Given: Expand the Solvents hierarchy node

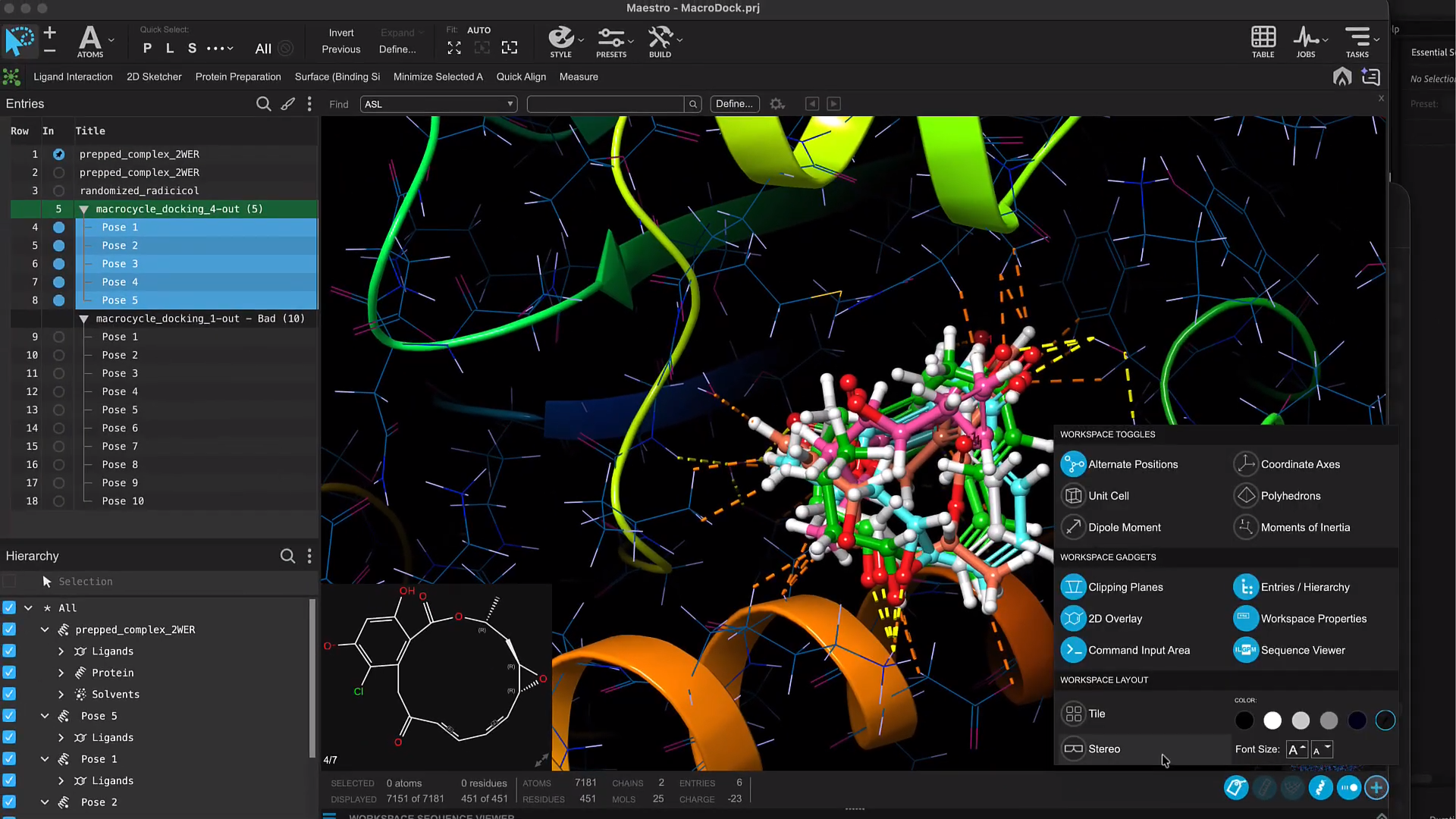Looking at the screenshot, I should coord(61,695).
